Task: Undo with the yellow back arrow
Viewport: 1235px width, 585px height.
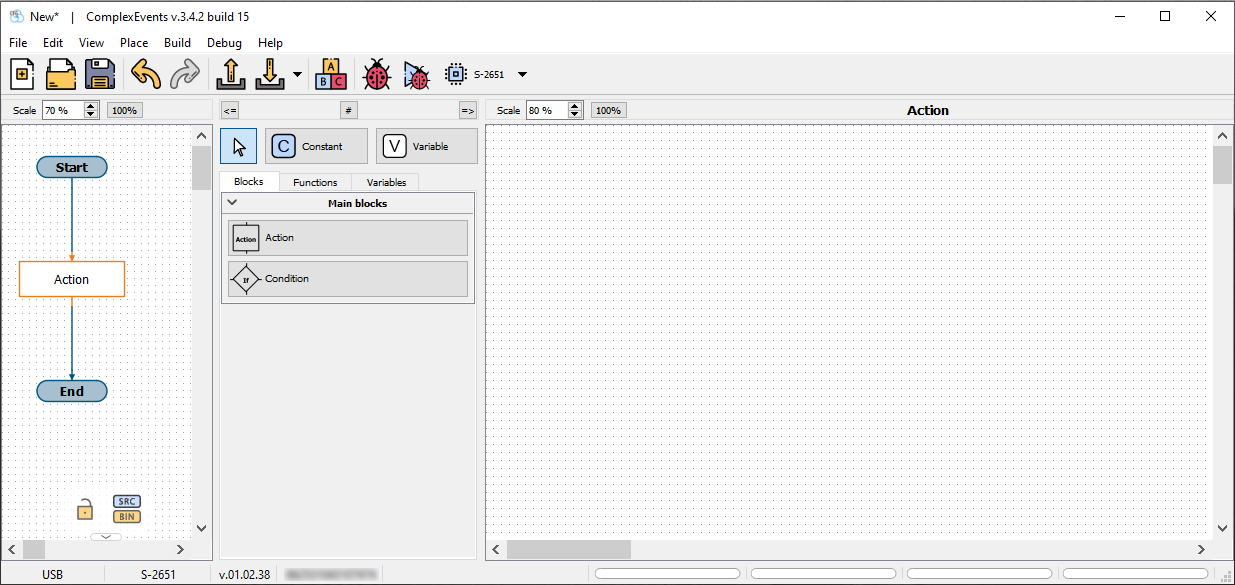Action: pyautogui.click(x=146, y=75)
